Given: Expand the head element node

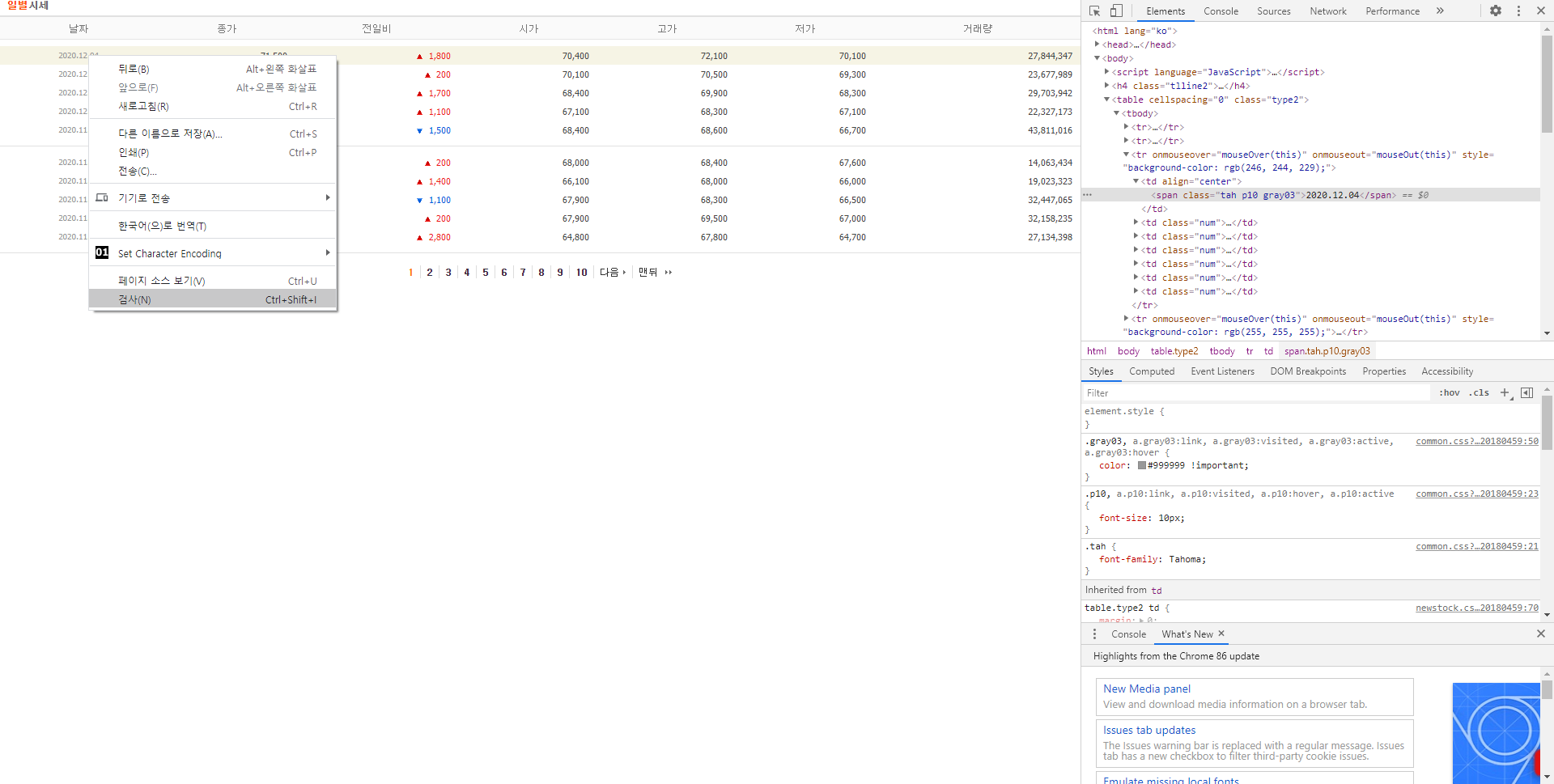Looking at the screenshot, I should (1098, 44).
